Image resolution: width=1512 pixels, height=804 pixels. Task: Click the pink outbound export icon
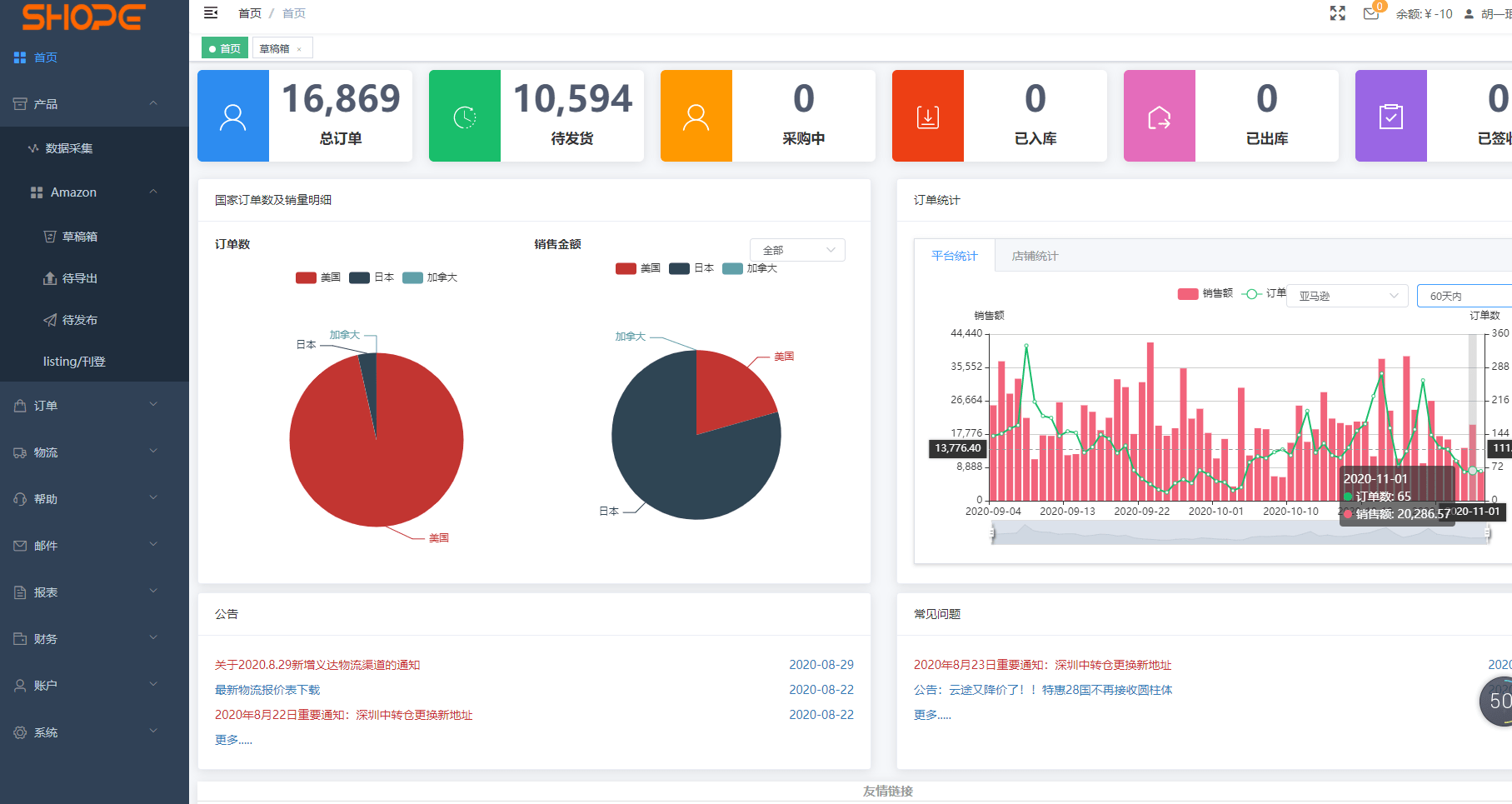[1159, 116]
